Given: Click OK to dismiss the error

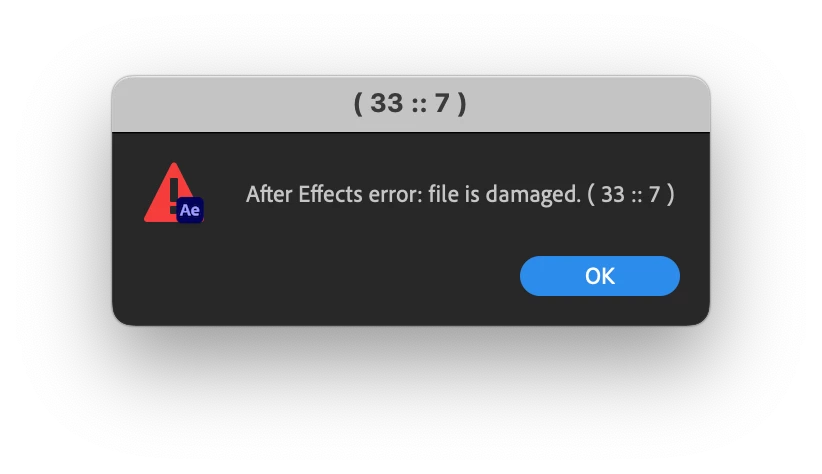Looking at the screenshot, I should tap(600, 276).
